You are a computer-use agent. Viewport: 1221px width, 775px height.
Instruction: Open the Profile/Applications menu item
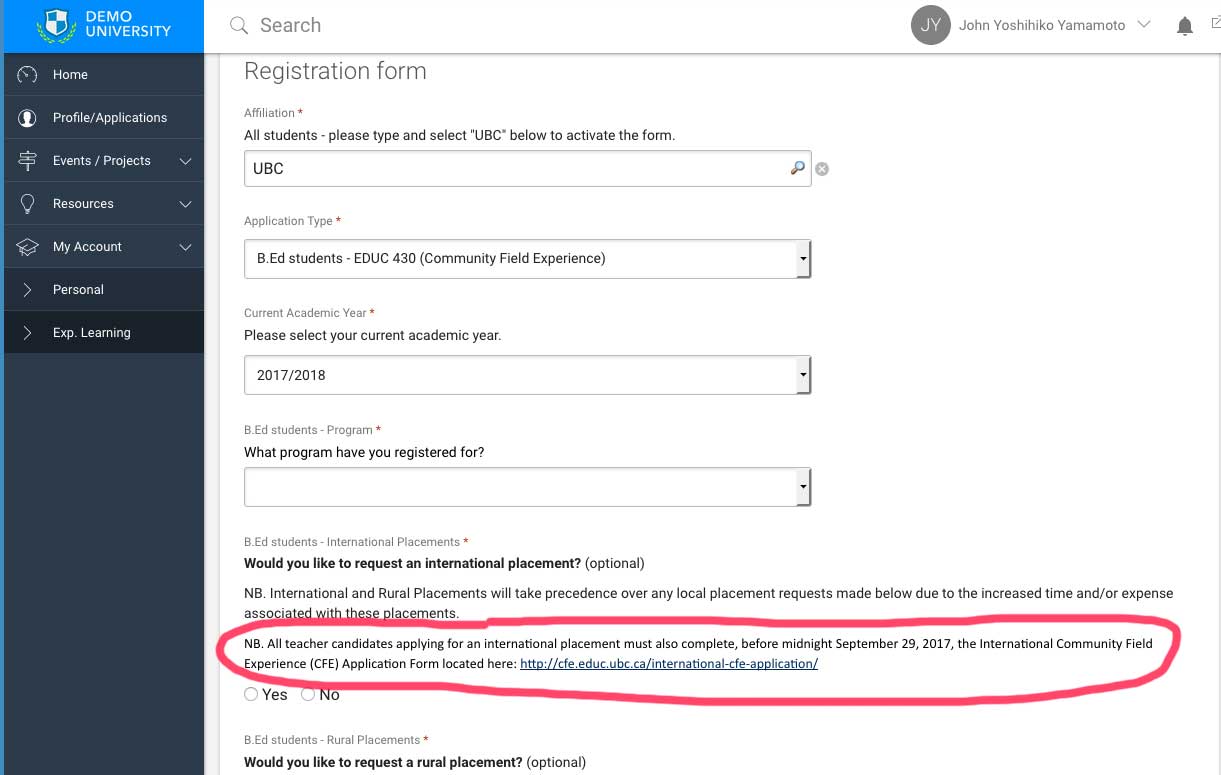point(102,117)
